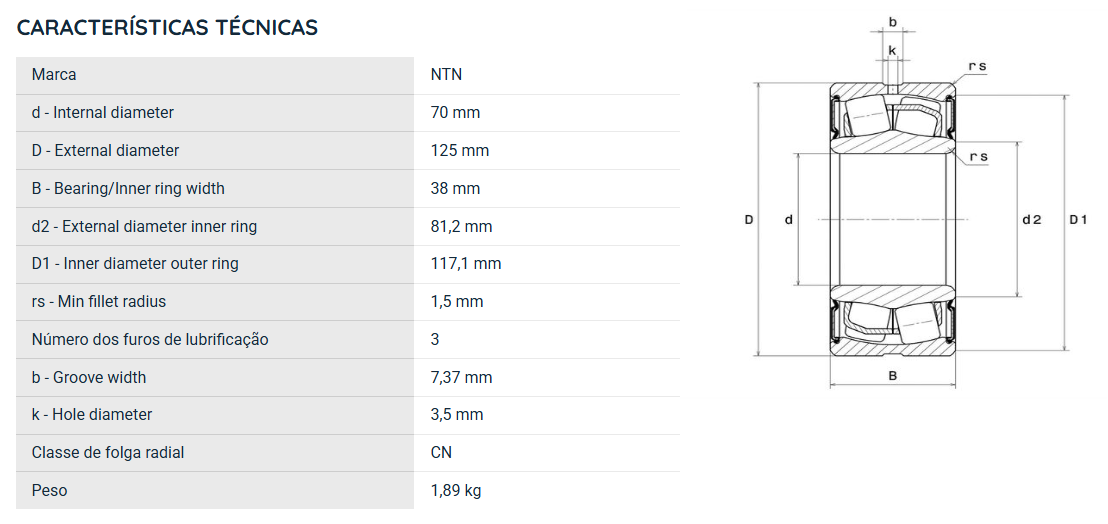Click the bearing cross-section diagram
The width and height of the screenshot is (1108, 524).
click(915, 201)
